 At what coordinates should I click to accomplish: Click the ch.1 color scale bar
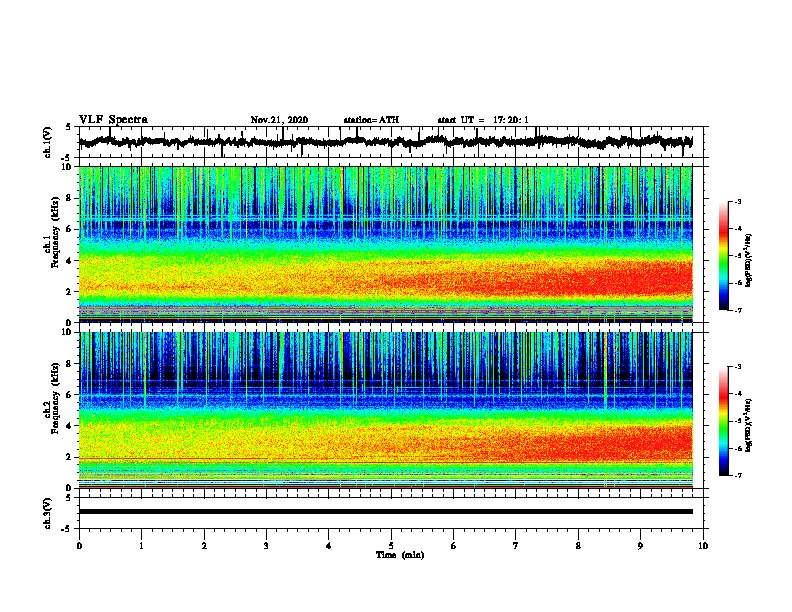click(724, 256)
